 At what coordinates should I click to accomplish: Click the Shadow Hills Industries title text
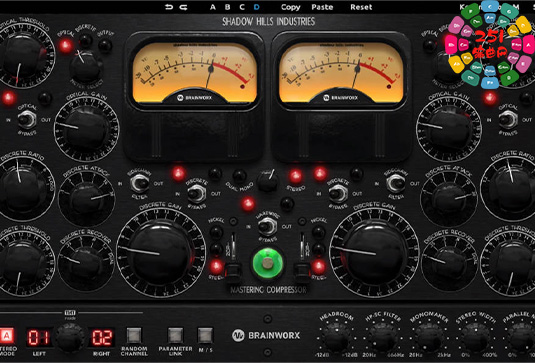(x=269, y=21)
